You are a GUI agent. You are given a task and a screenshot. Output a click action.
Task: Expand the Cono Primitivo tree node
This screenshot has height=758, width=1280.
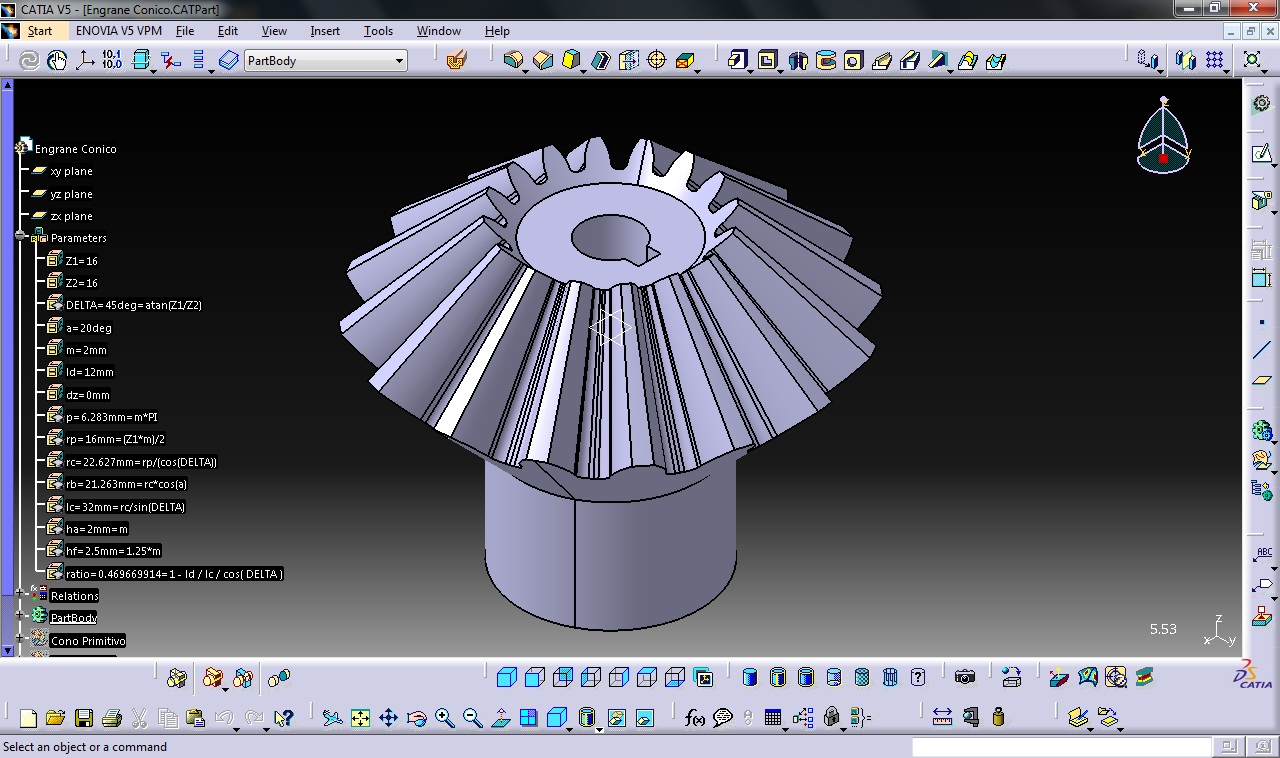click(20, 639)
